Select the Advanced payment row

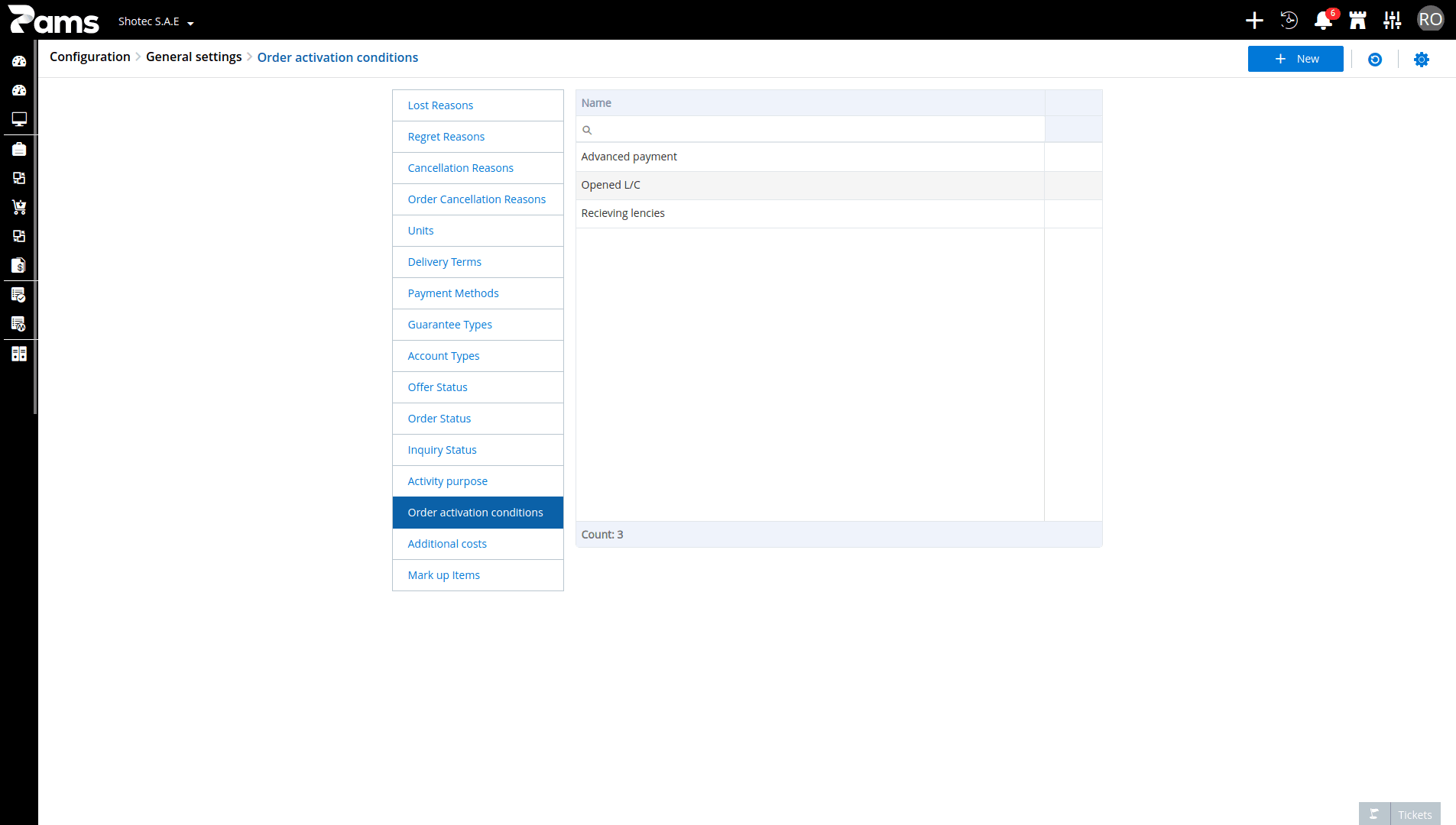point(838,157)
